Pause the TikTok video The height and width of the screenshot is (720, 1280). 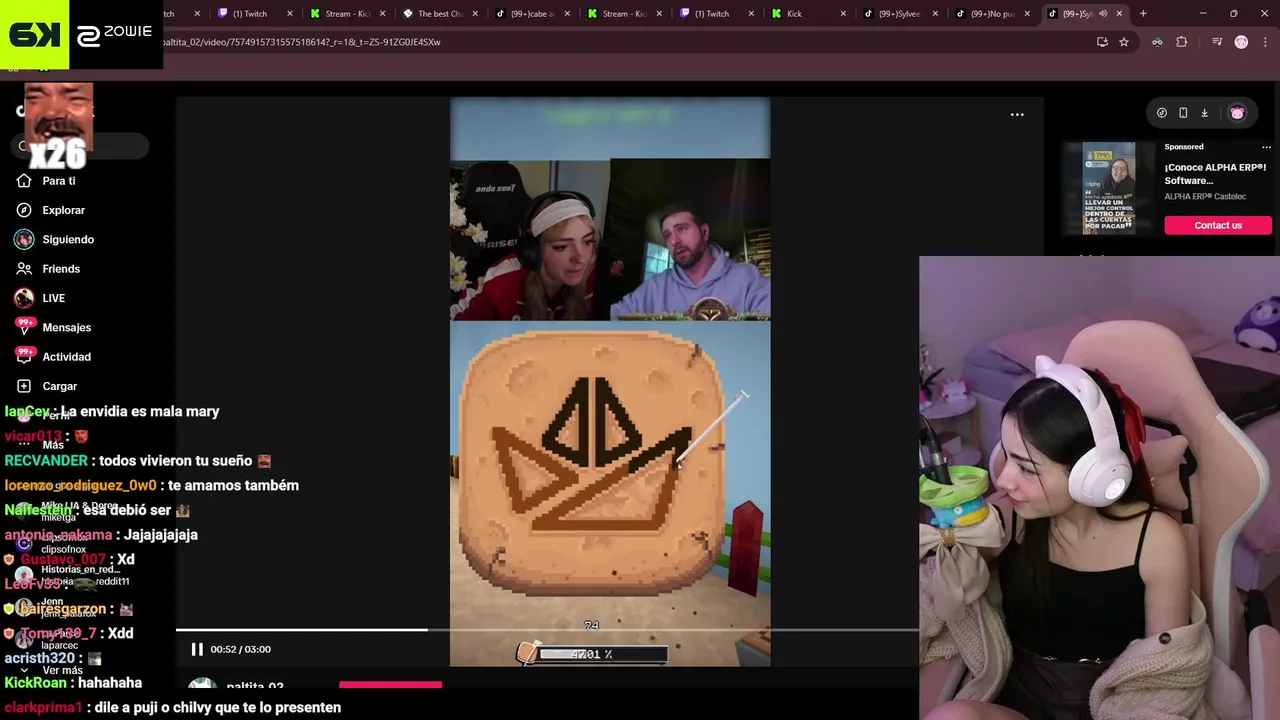[x=197, y=649]
